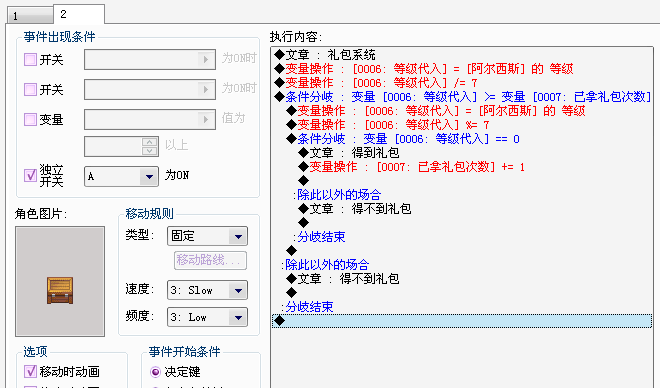Click the 移动路线... button
Screen dimensions: 660x388
210,260
